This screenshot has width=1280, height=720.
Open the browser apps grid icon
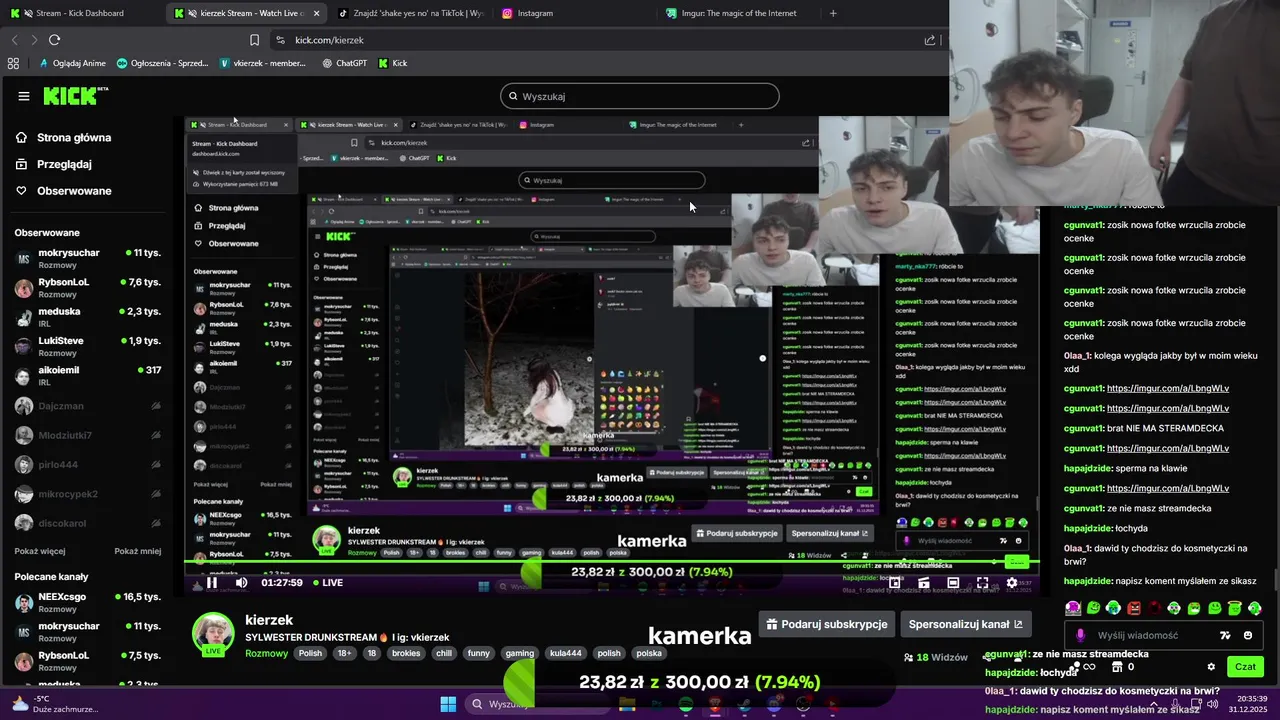[13, 63]
